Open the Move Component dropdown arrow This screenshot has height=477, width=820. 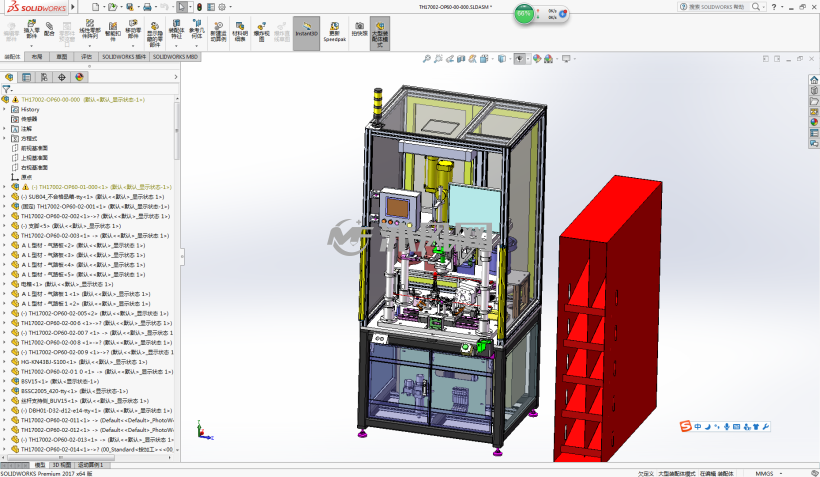(x=133, y=46)
